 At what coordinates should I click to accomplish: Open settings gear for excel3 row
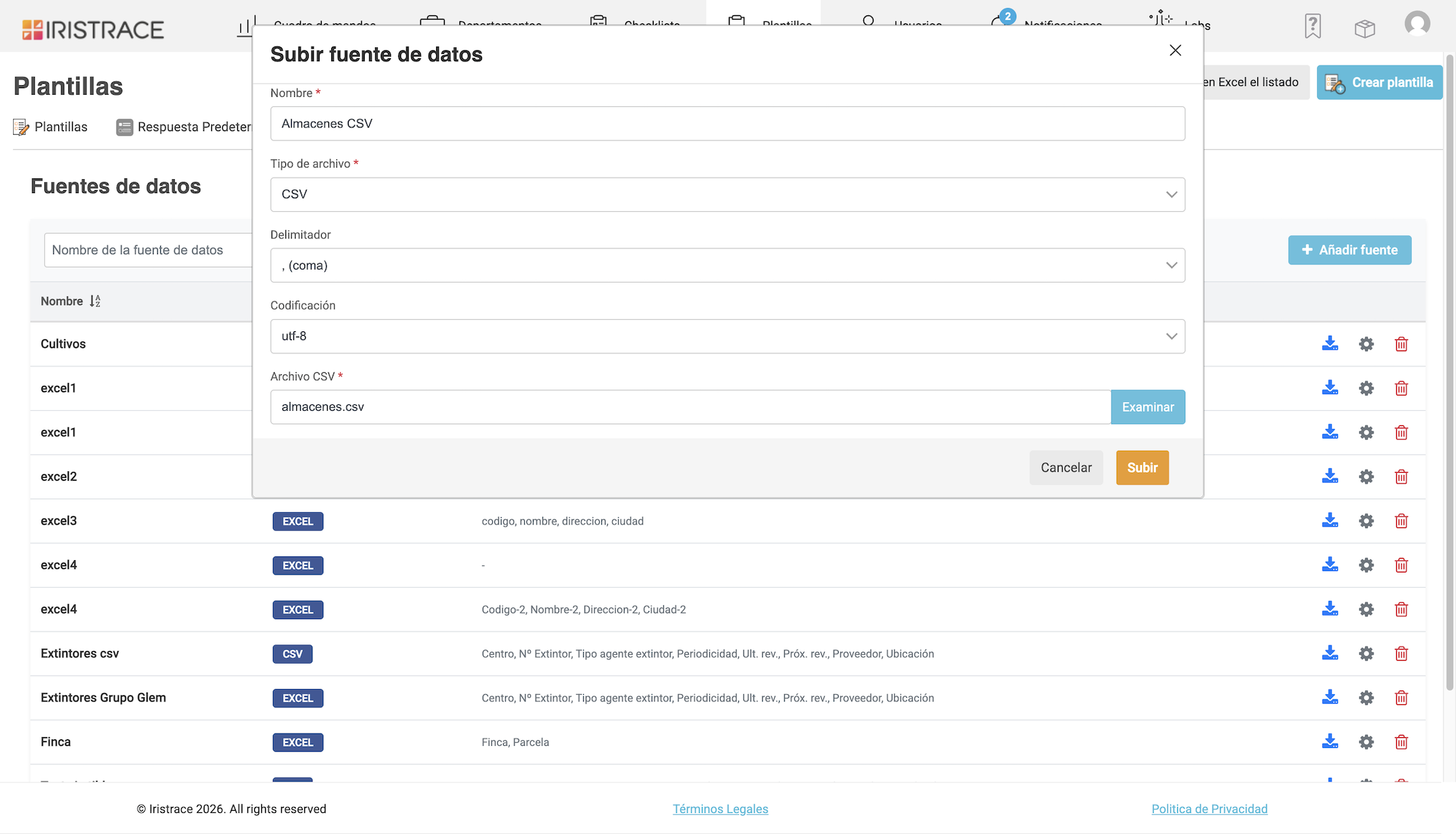pos(1366,521)
